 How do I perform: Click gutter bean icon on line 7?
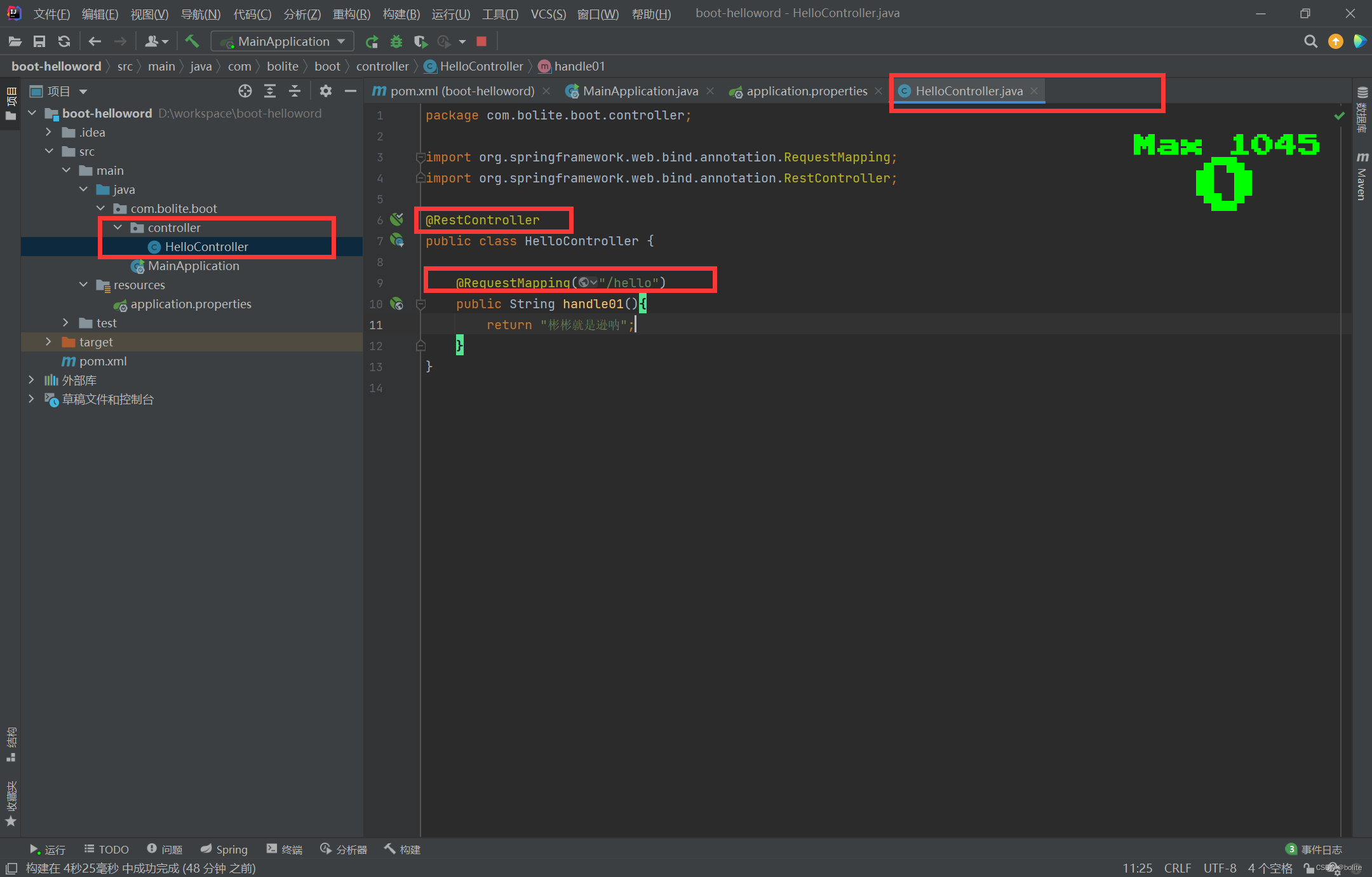(x=397, y=241)
